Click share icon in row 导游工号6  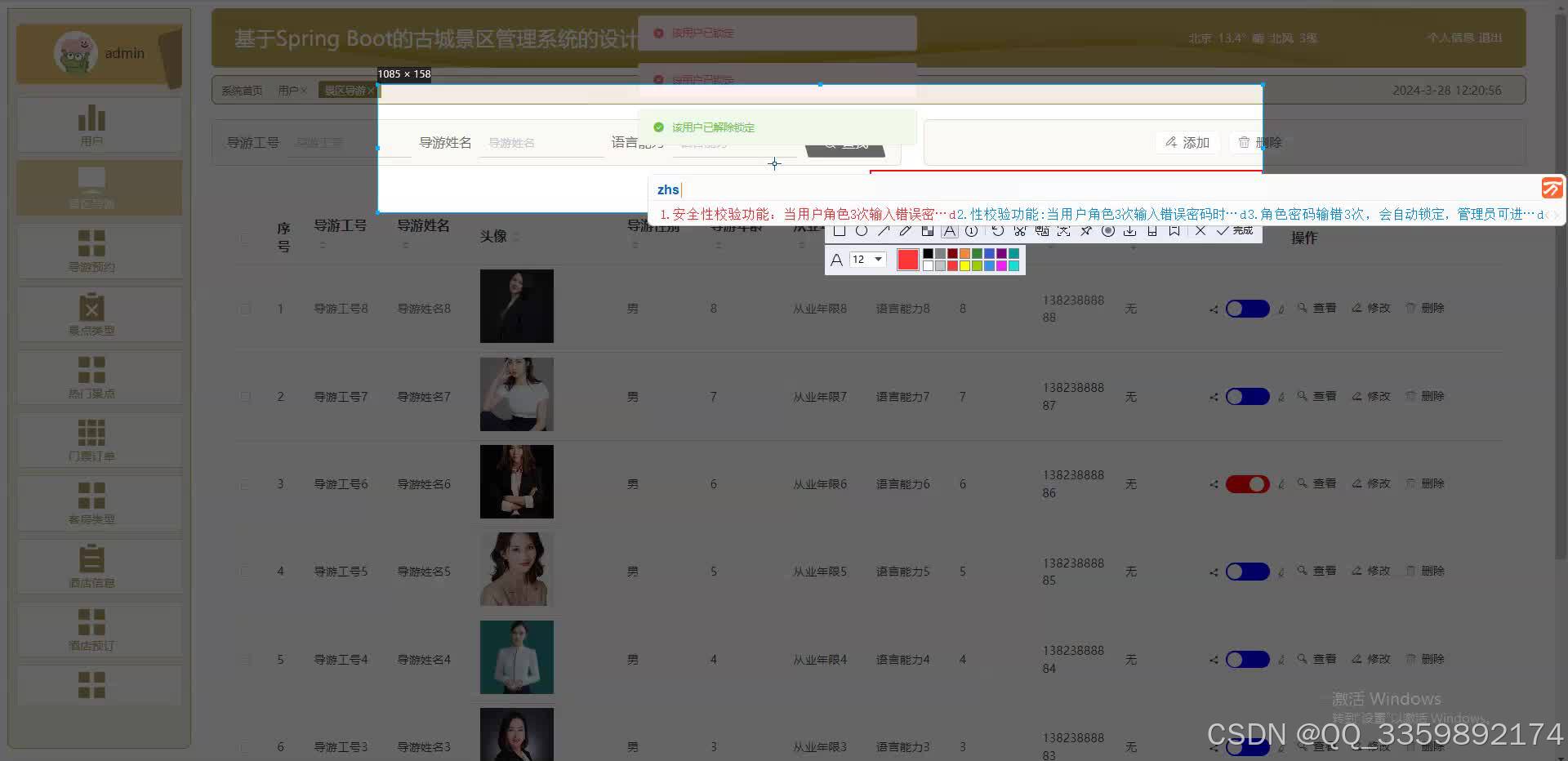pos(1214,485)
